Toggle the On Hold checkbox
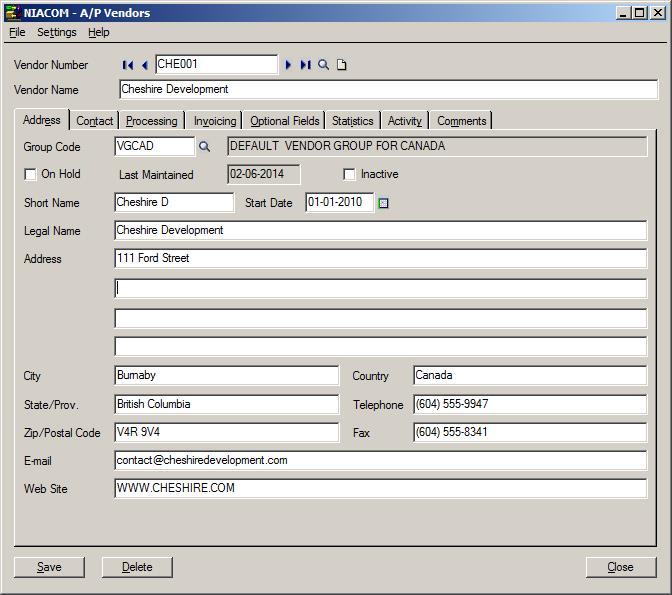The height and width of the screenshot is (595, 672). 30,174
